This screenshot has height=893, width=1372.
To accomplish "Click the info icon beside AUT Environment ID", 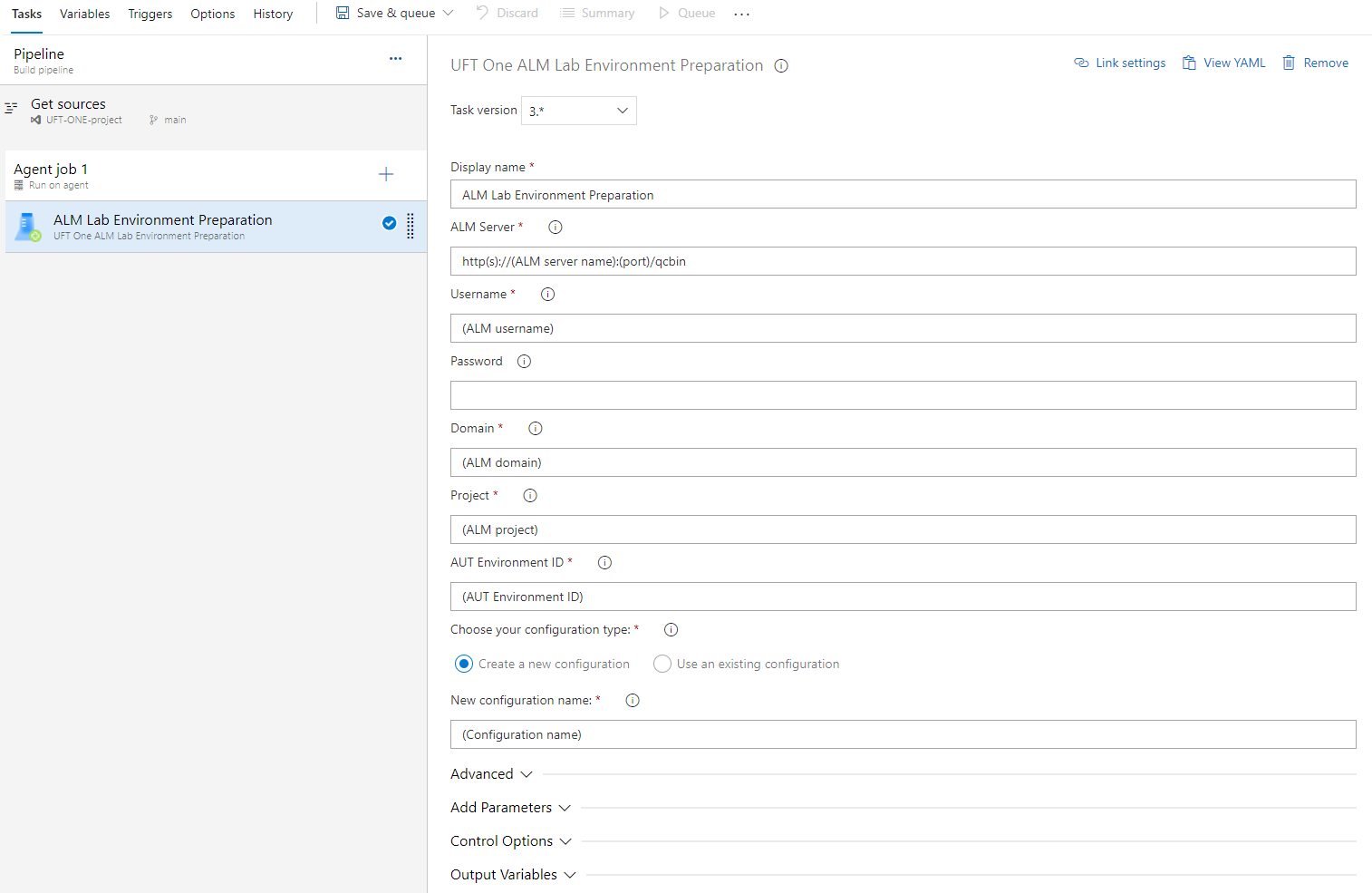I will click(x=604, y=563).
